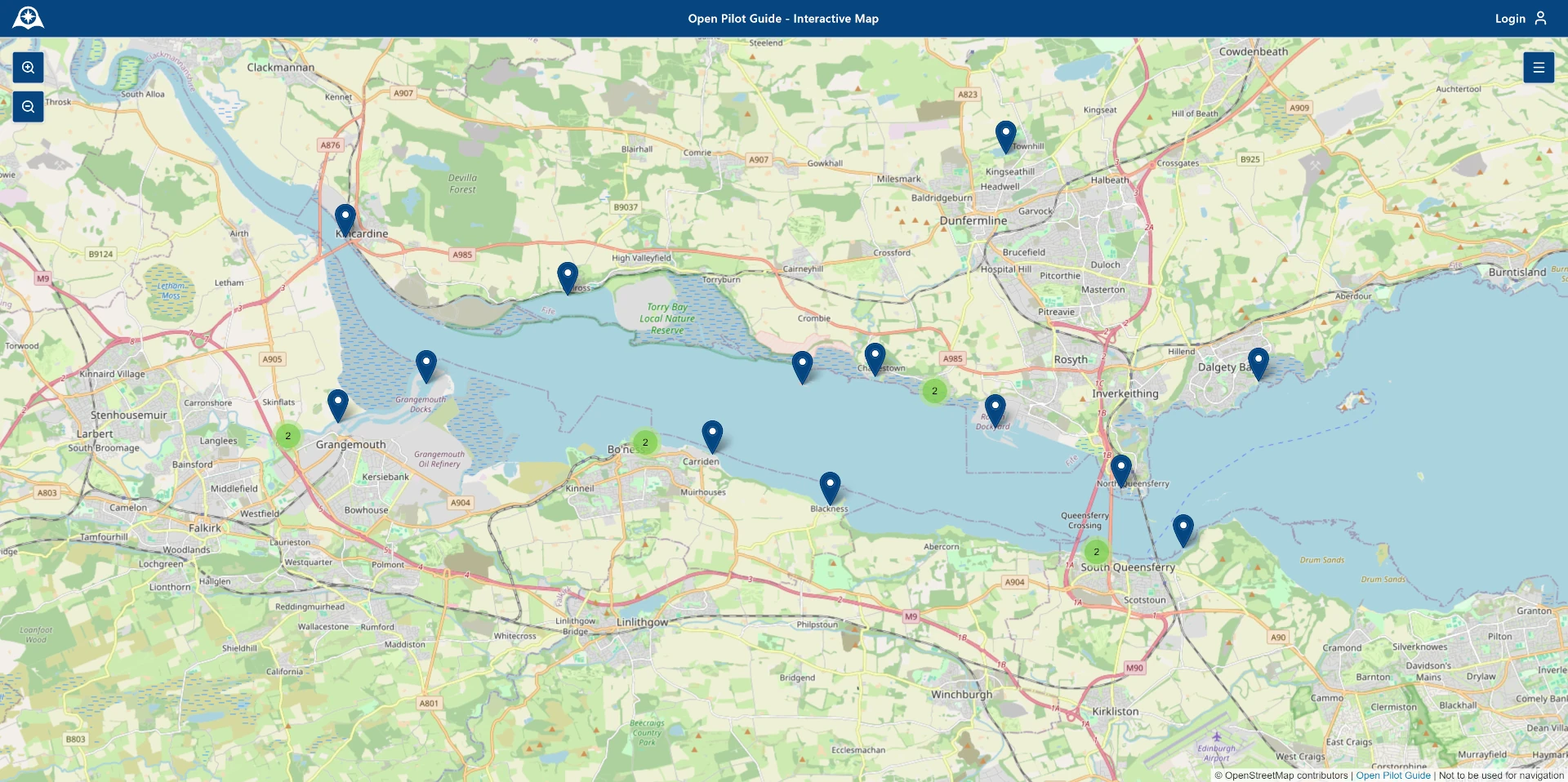Screen dimensions: 1568x782
Task: Expand the cluster marker east of Charlestown
Action: tap(934, 391)
